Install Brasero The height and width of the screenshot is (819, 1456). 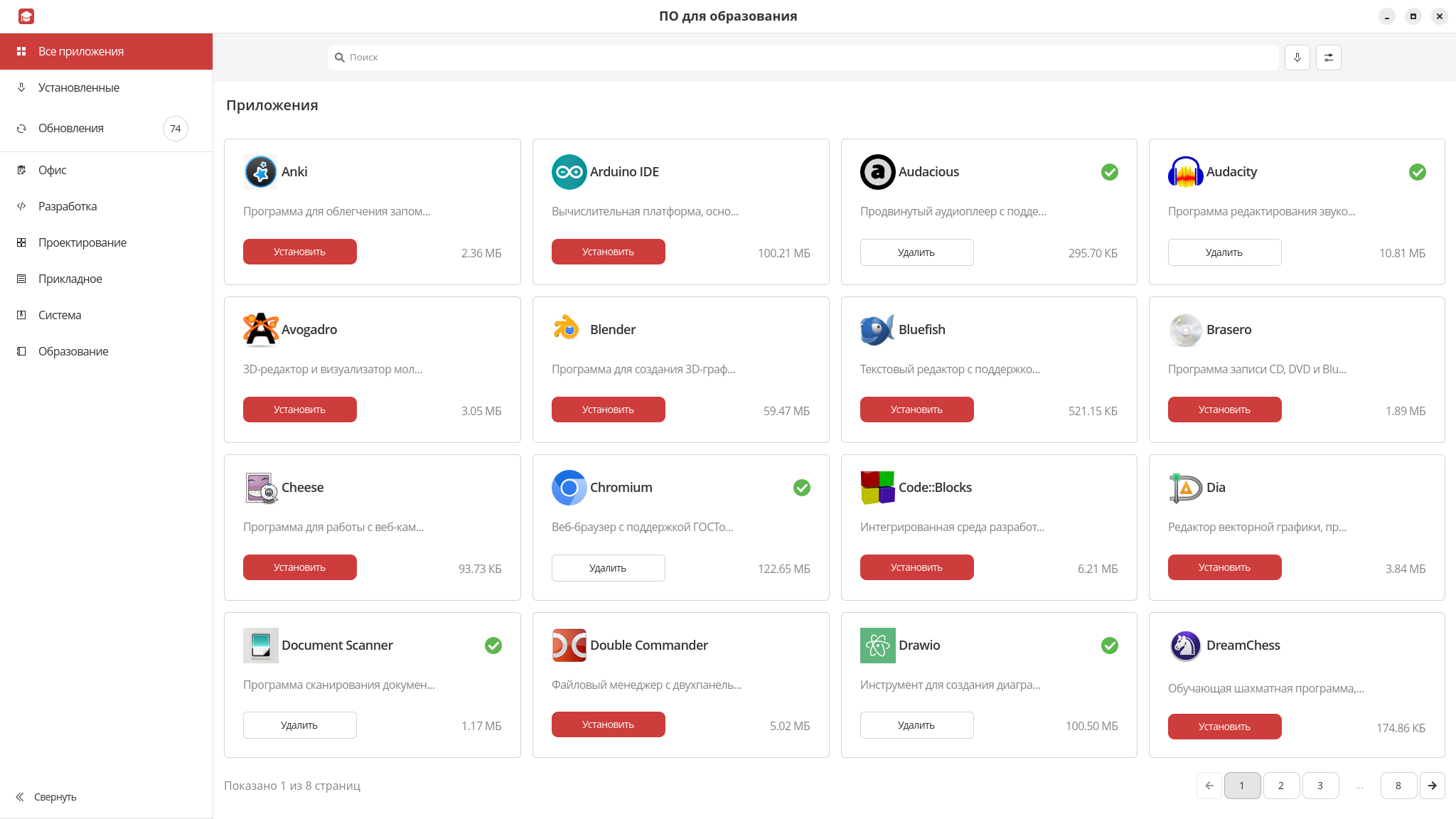(1225, 409)
